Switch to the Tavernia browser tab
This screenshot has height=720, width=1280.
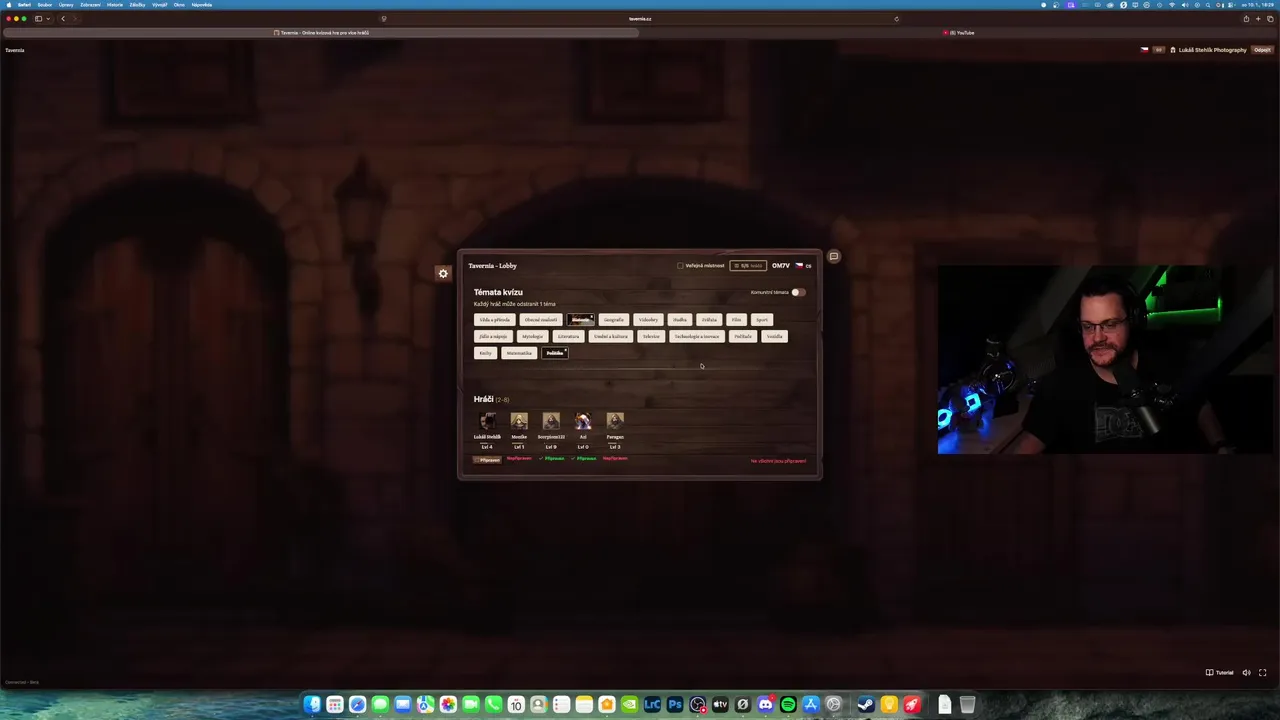pos(321,33)
